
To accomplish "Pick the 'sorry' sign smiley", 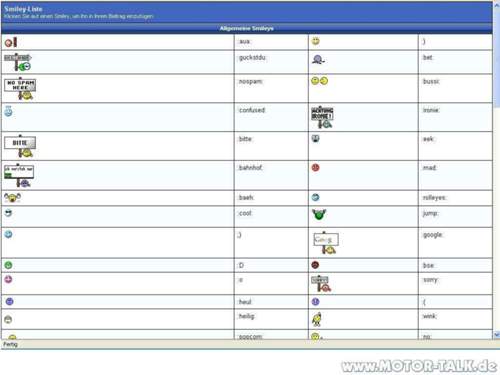I will (321, 284).
